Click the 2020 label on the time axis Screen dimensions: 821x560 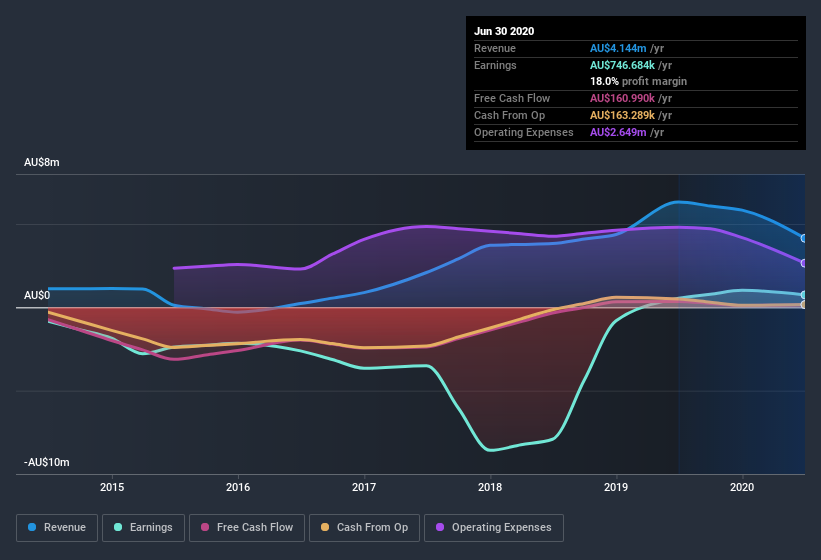(x=742, y=487)
